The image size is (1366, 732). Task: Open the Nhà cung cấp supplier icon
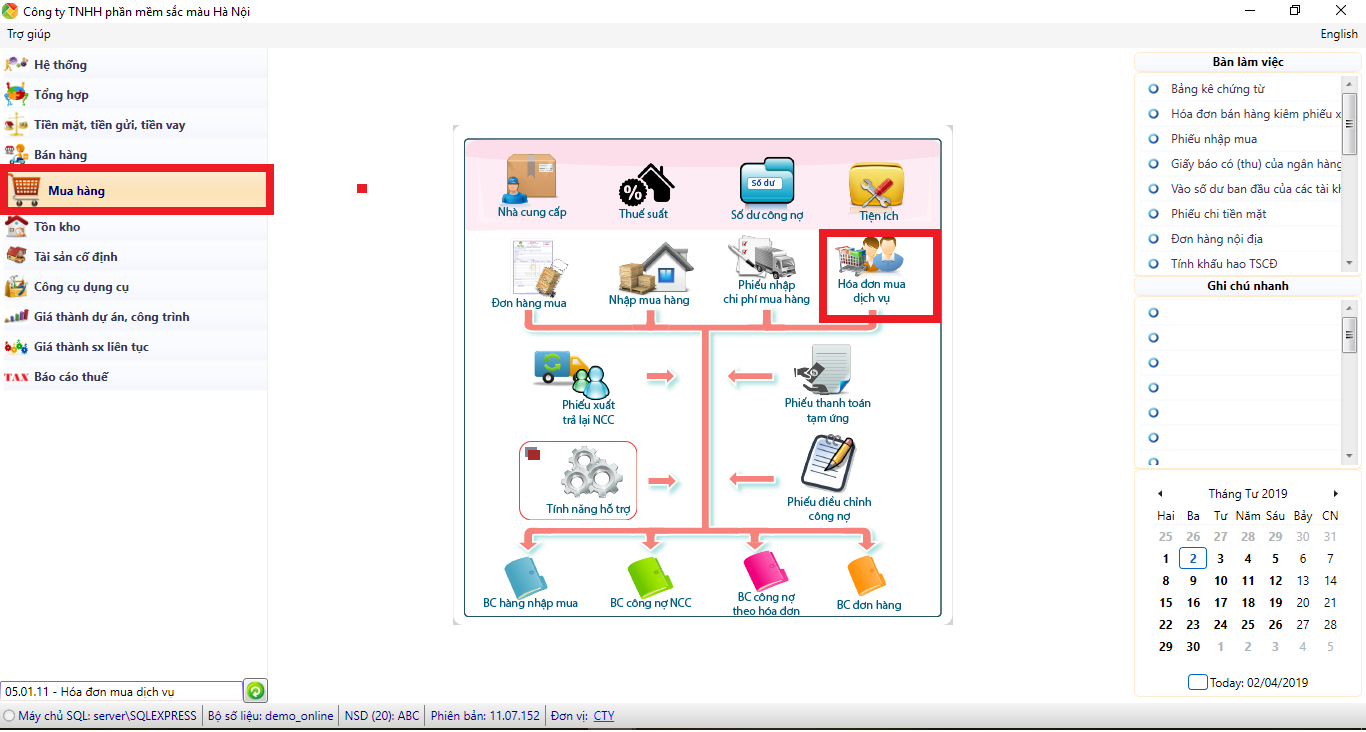[531, 181]
